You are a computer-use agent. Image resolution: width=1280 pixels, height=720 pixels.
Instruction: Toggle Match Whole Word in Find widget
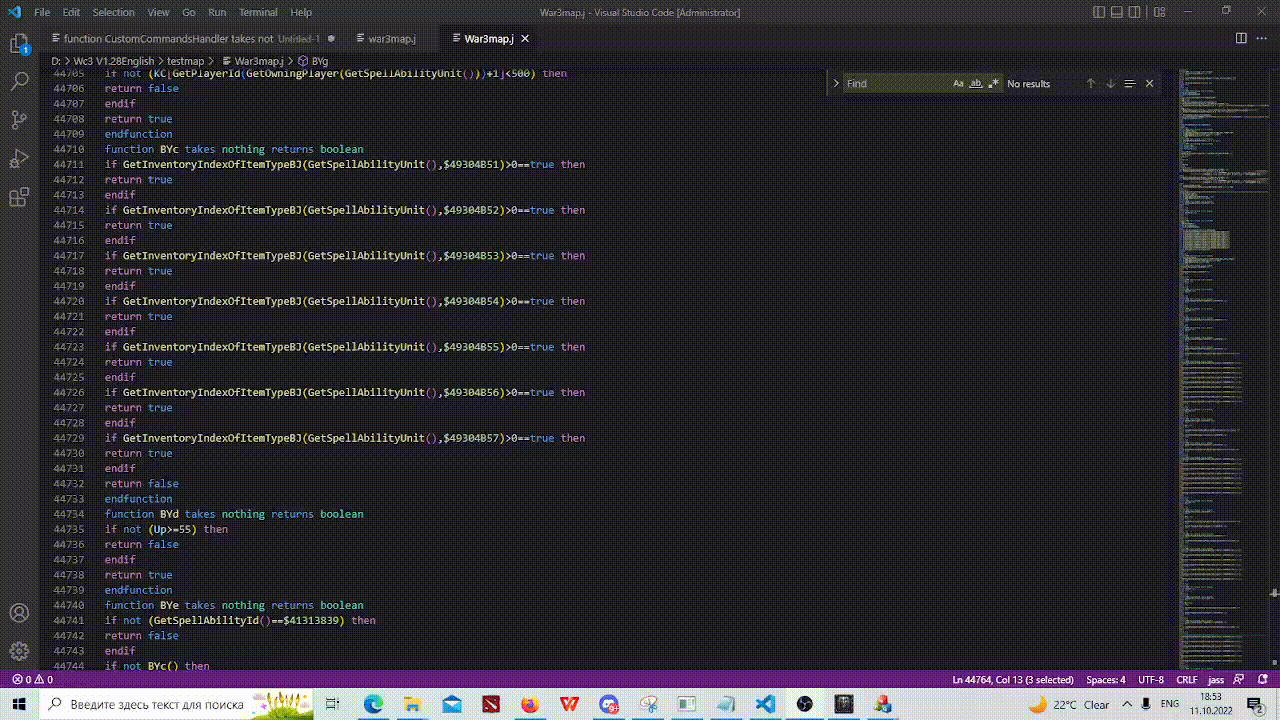pyautogui.click(x=976, y=84)
